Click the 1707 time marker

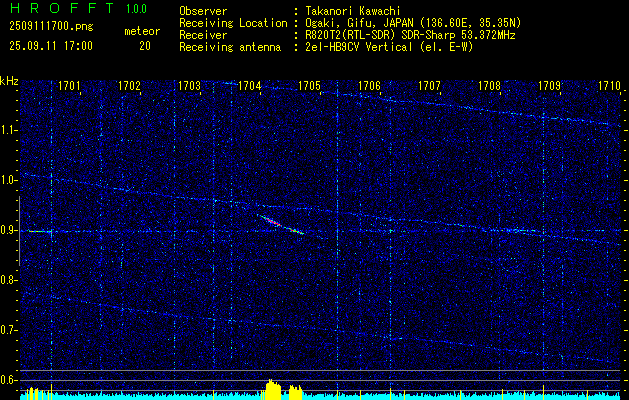click(x=429, y=86)
